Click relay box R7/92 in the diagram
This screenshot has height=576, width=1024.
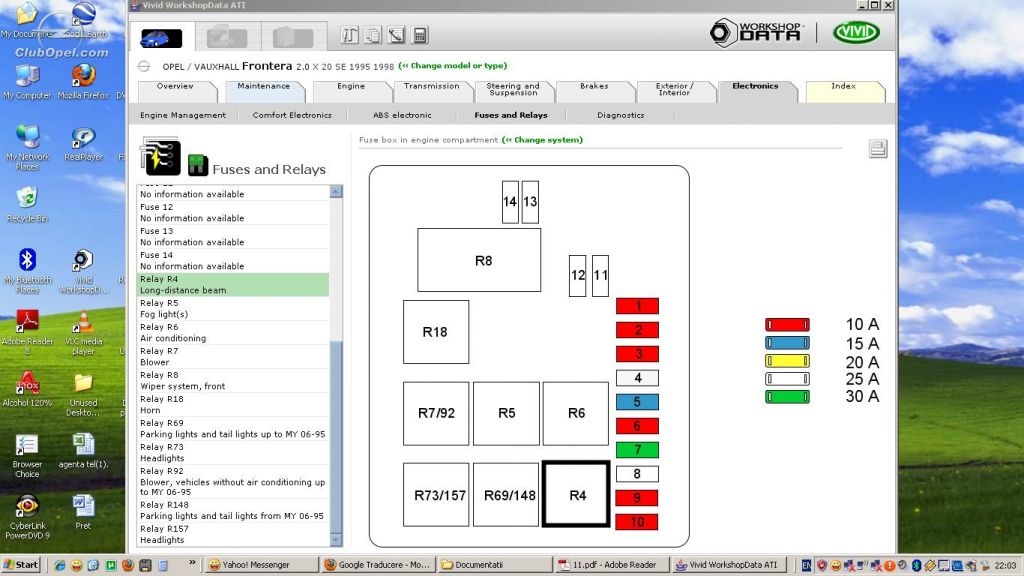click(436, 413)
